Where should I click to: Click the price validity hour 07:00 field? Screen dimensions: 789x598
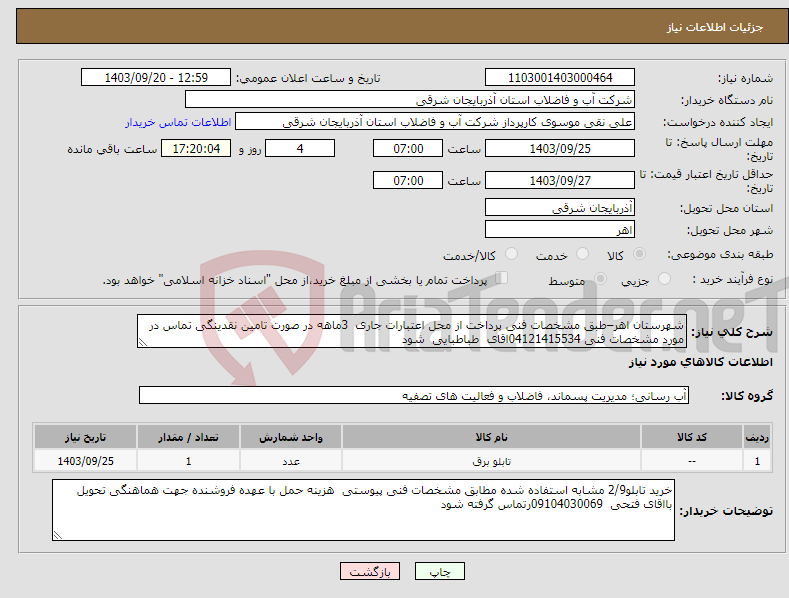(x=408, y=180)
